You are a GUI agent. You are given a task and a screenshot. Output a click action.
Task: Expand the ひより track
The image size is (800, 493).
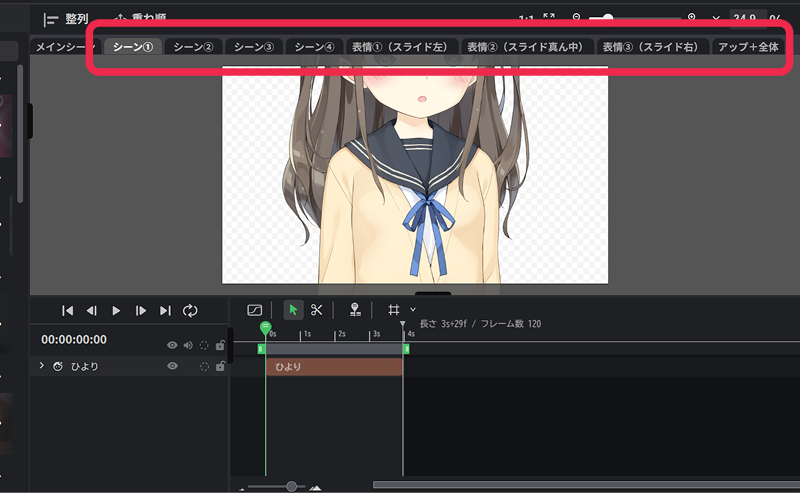[41, 367]
